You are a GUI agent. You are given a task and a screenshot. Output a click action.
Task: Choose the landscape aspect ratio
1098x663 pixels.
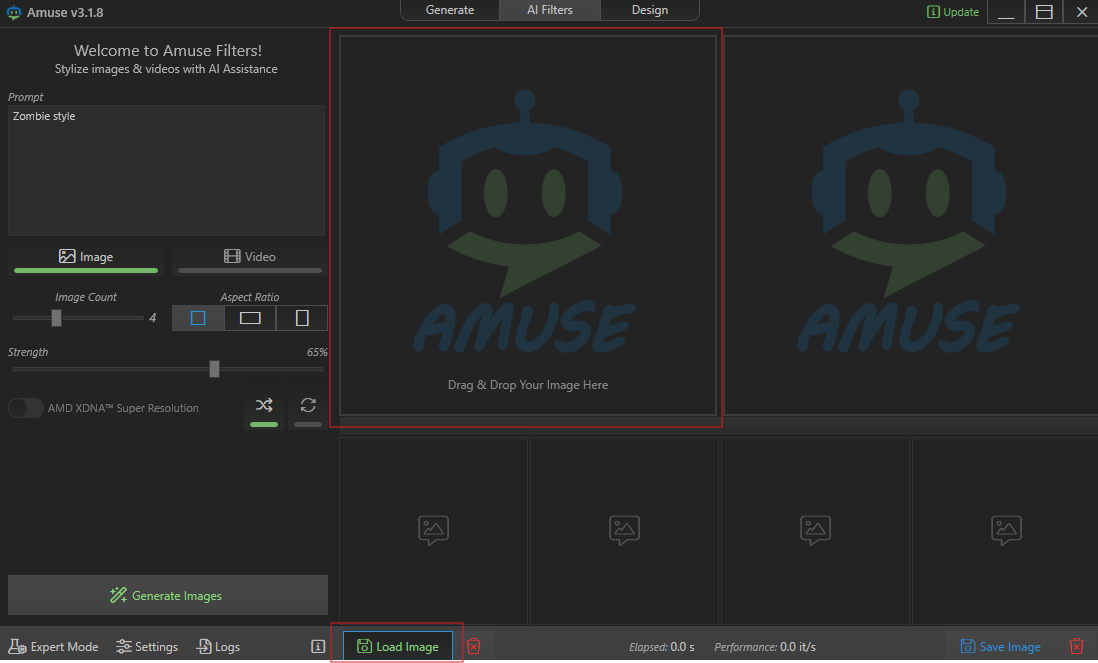tap(250, 318)
